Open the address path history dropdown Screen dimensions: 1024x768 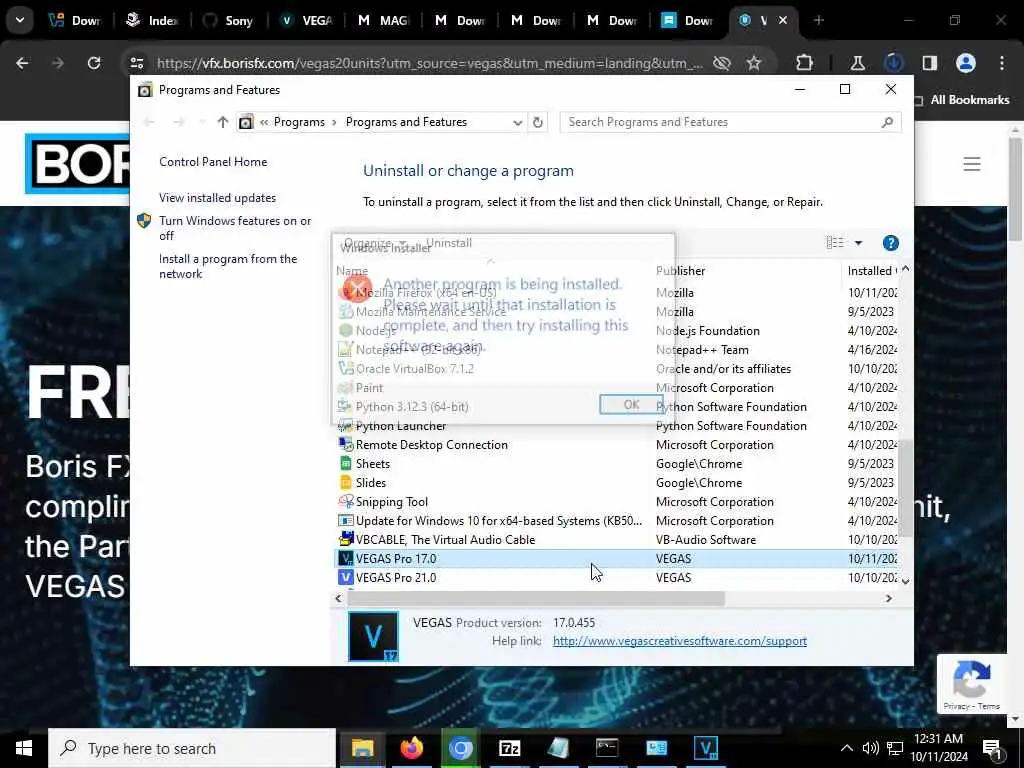pyautogui.click(x=517, y=123)
